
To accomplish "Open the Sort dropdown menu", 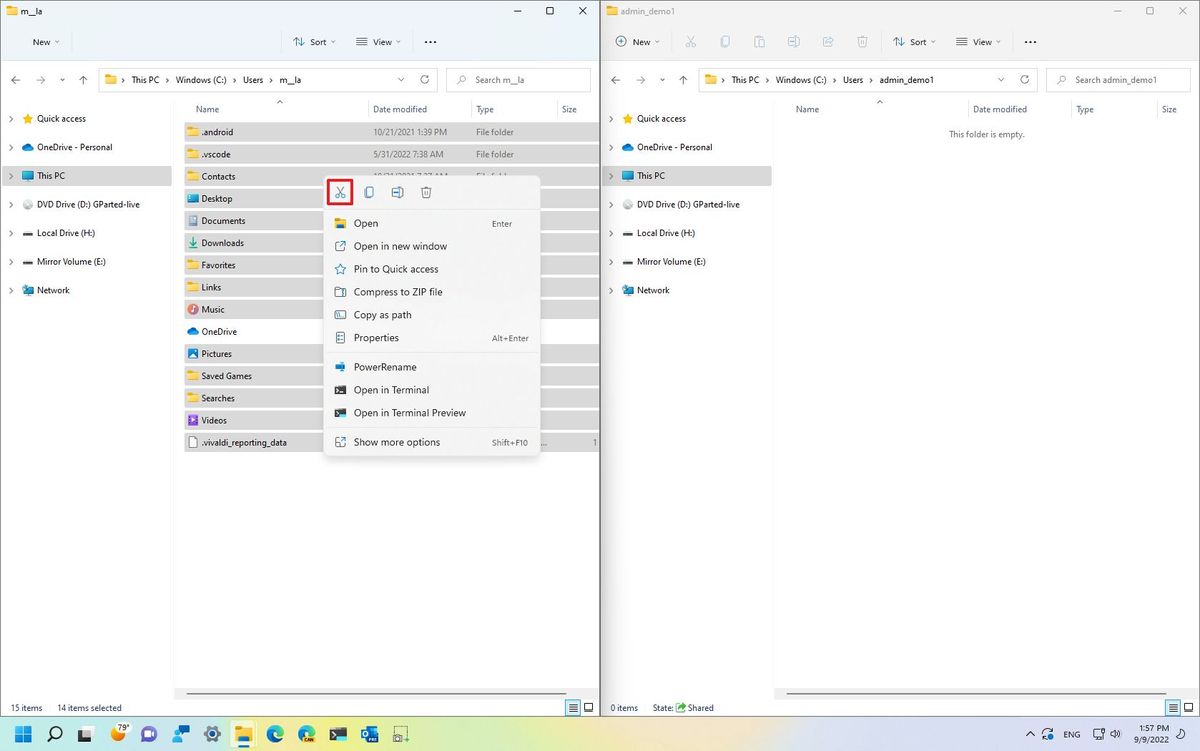I will point(314,42).
